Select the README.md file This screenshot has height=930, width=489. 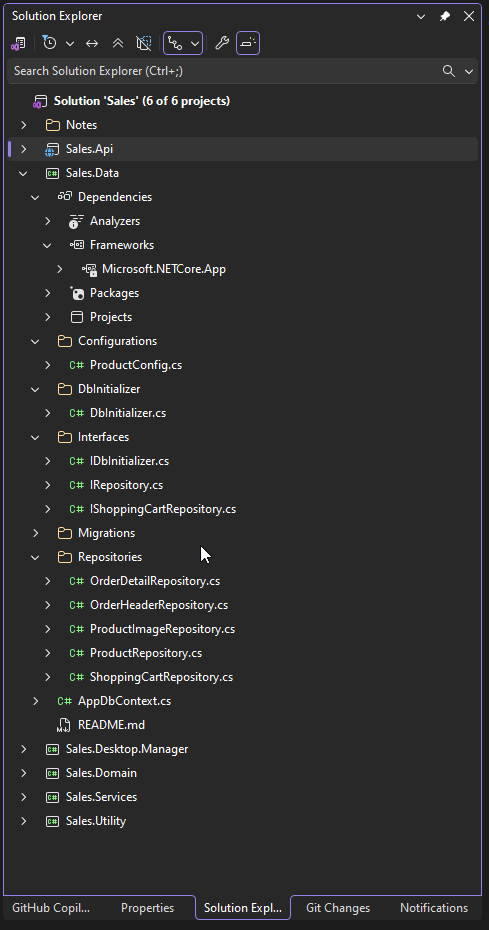click(112, 725)
